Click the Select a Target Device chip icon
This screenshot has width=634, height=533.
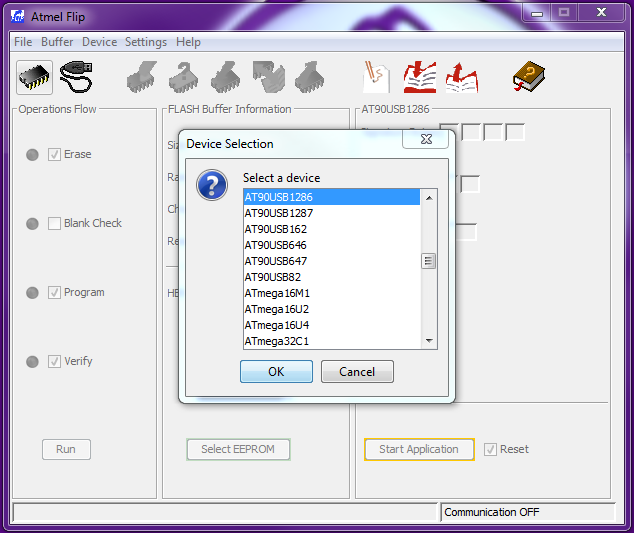point(34,77)
